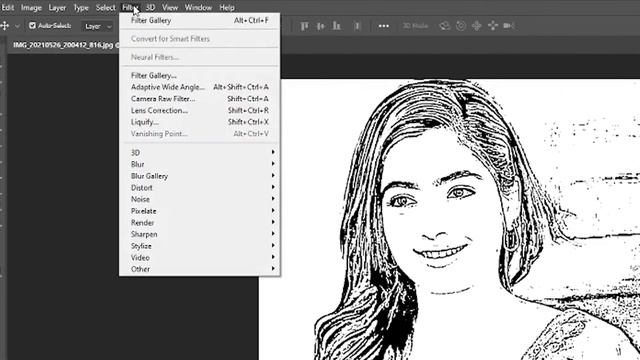Expand the Stylize submenu
The height and width of the screenshot is (360, 640).
(200, 246)
